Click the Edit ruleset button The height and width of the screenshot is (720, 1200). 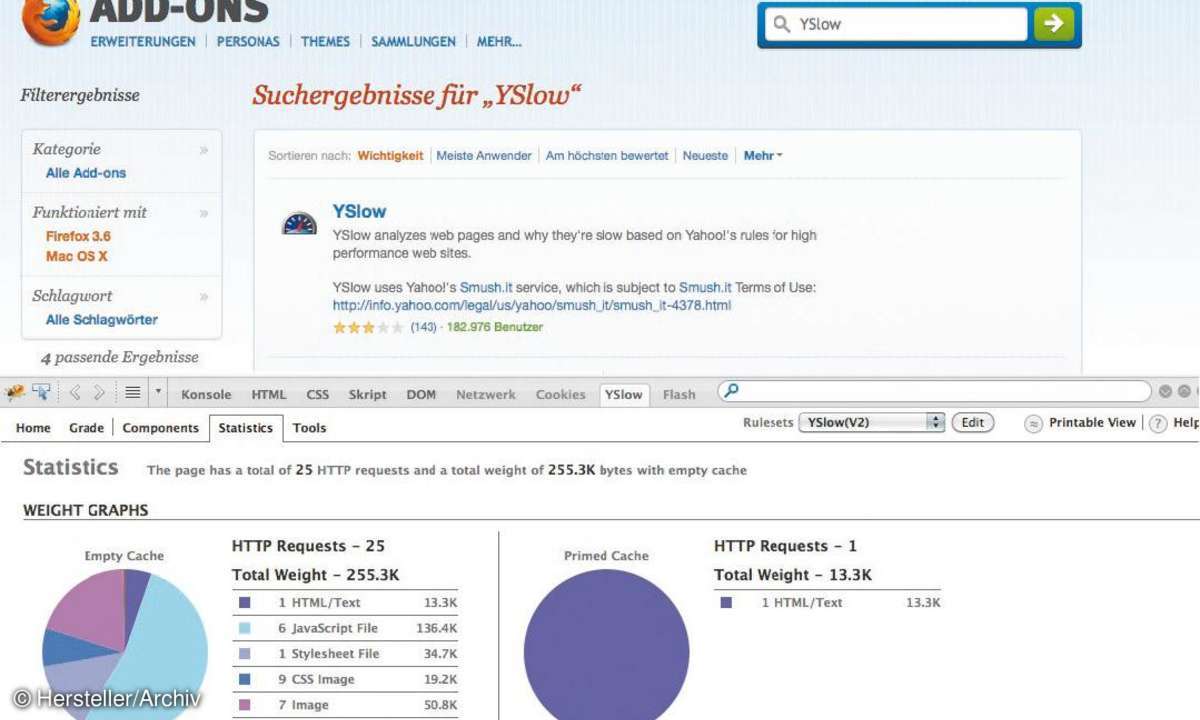tap(973, 422)
